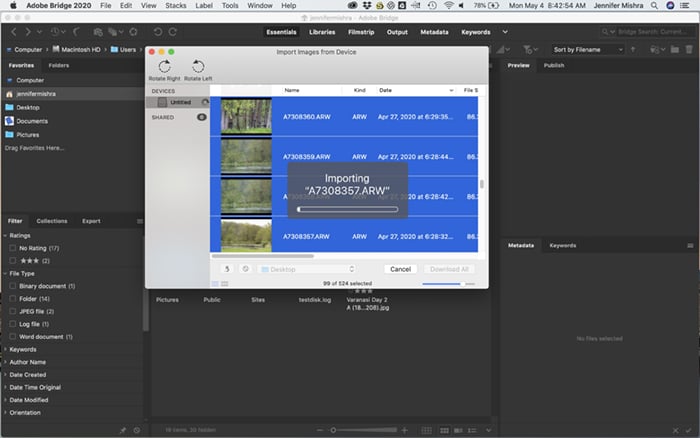Click the boomerang return icon

(76, 32)
